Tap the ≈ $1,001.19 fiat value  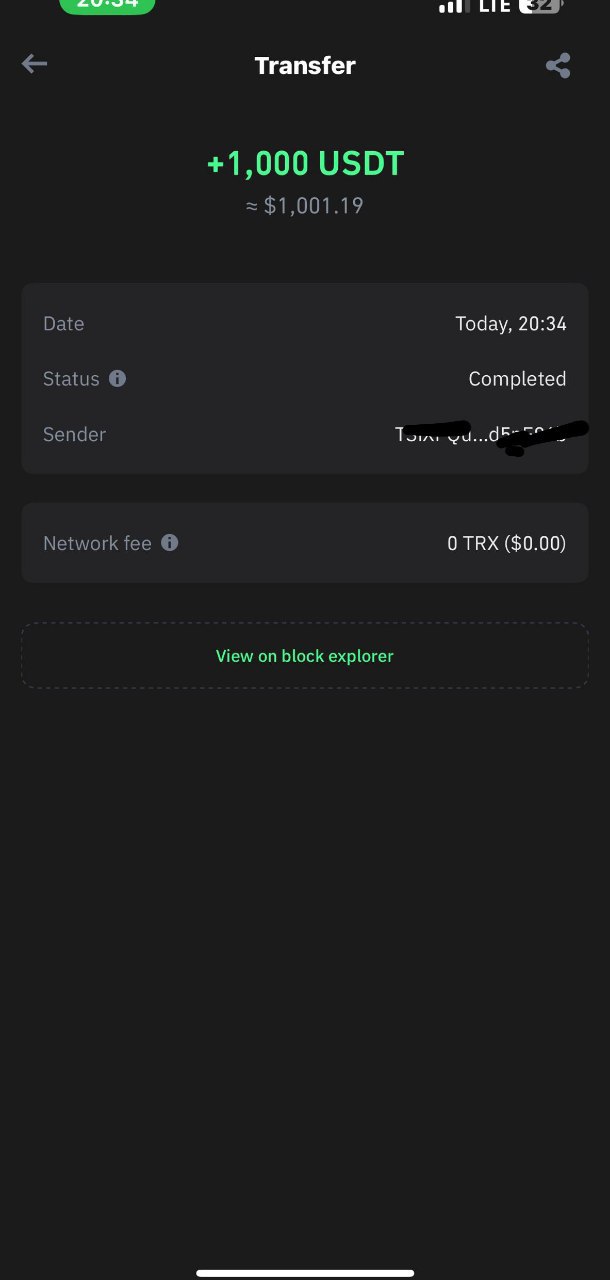[305, 206]
